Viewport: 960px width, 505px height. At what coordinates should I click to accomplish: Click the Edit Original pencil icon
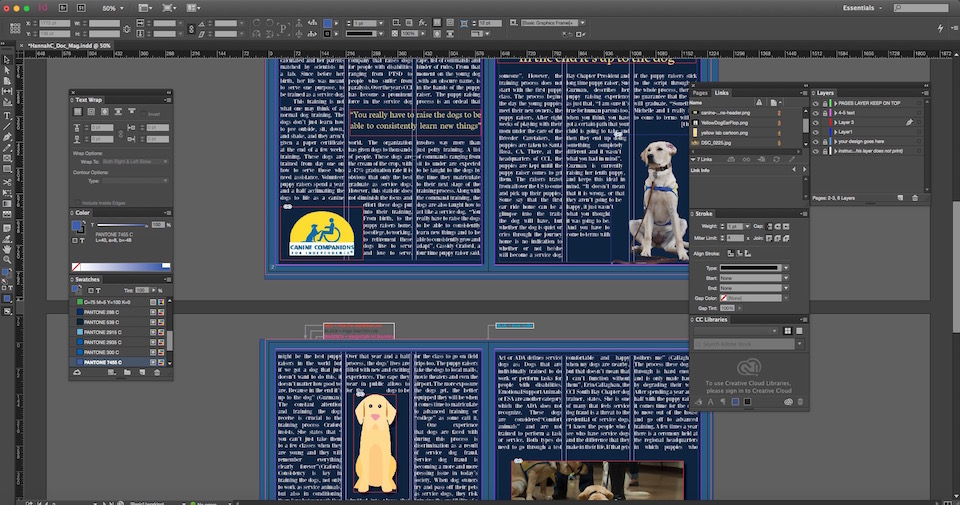point(791,159)
